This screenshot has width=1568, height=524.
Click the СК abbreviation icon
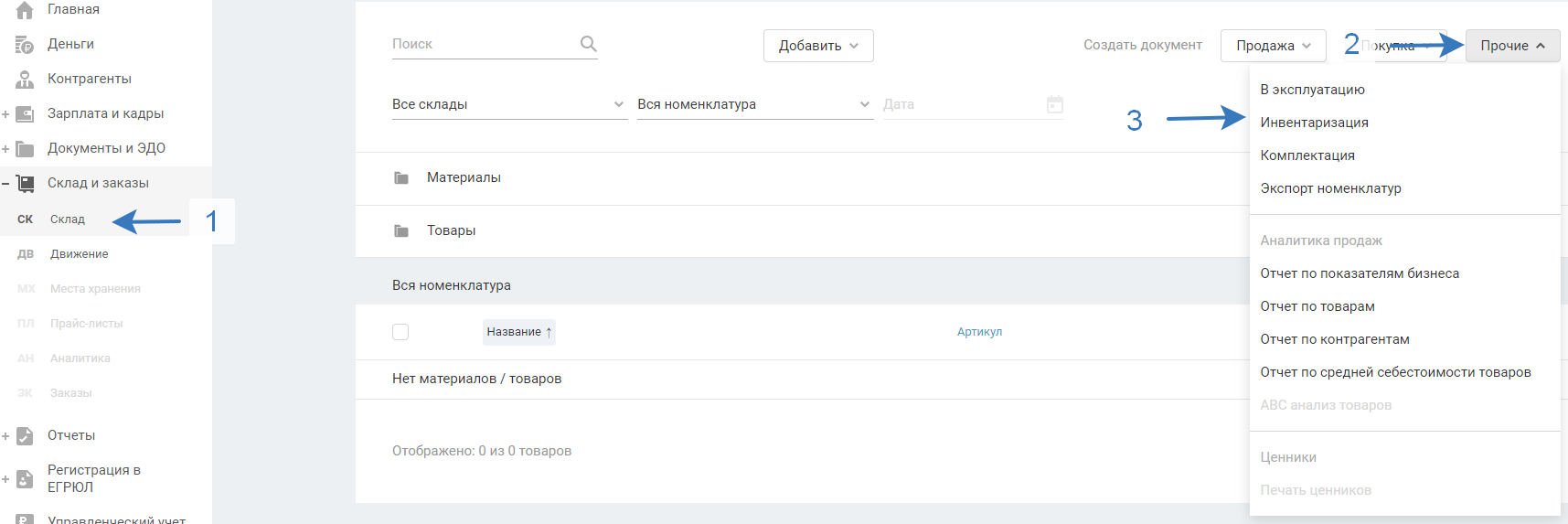26,219
